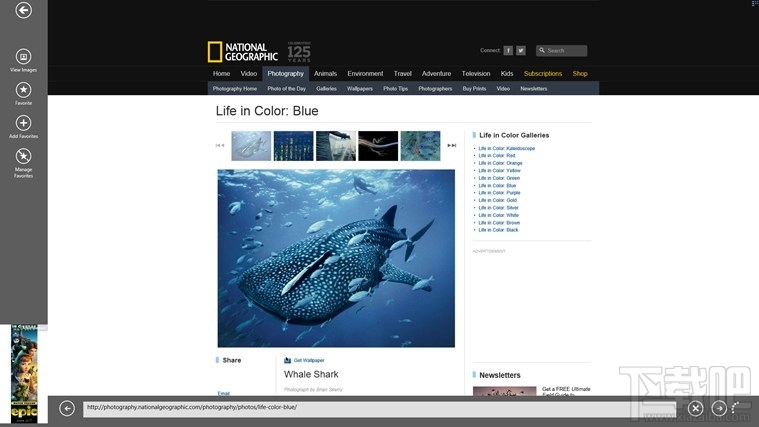Click the site Search field
The width and height of the screenshot is (759, 427).
pos(562,50)
